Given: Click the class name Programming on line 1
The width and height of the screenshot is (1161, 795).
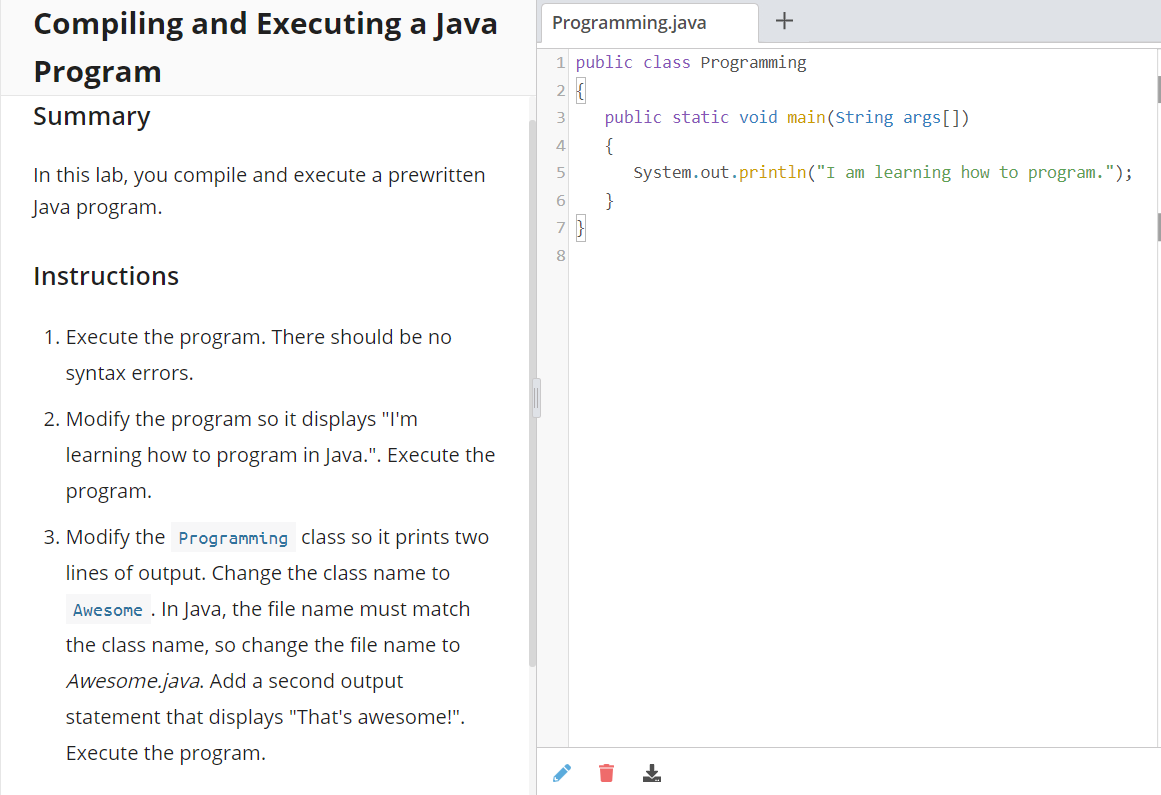Looking at the screenshot, I should coord(753,62).
